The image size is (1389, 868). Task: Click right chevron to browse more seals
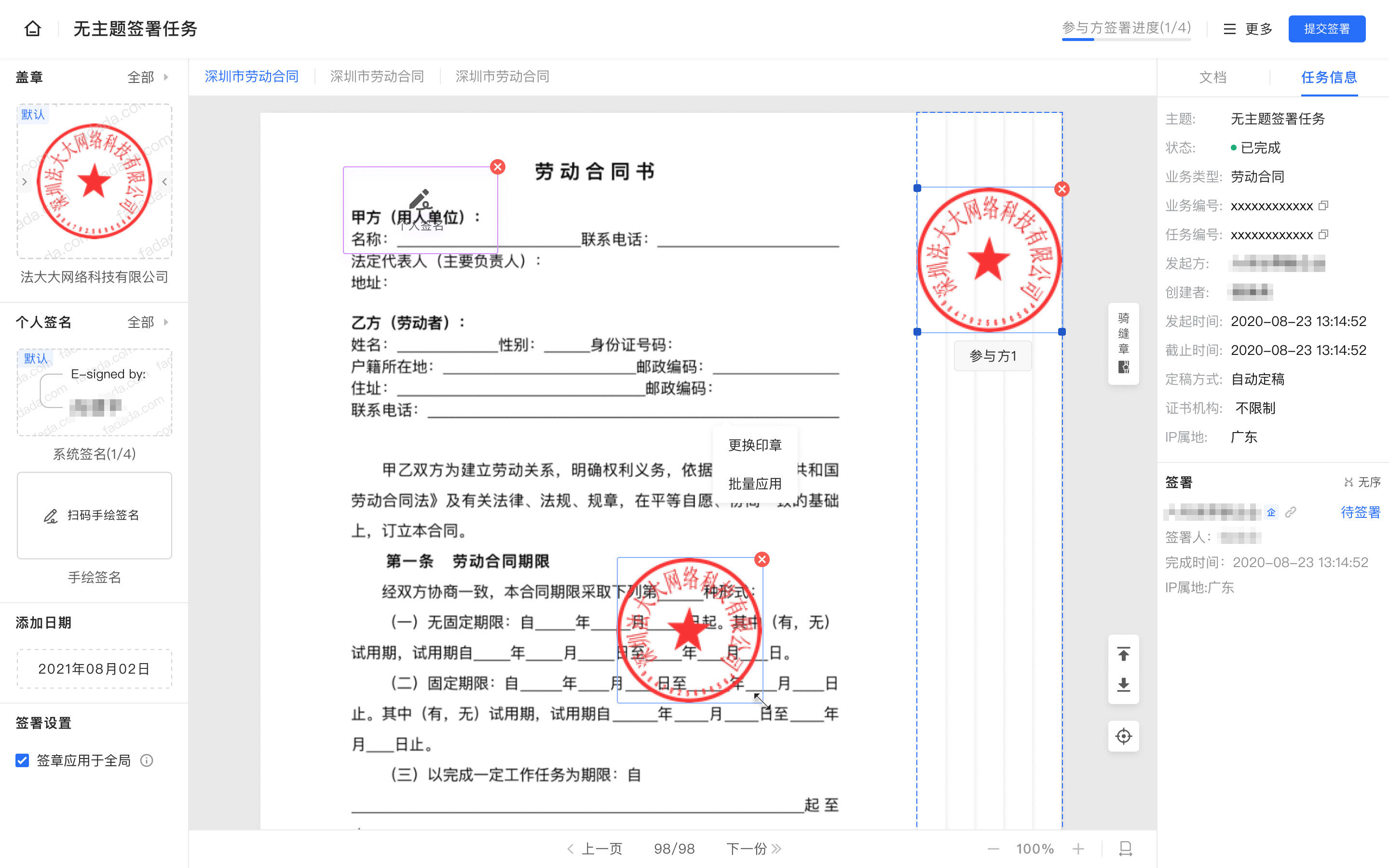[165, 181]
